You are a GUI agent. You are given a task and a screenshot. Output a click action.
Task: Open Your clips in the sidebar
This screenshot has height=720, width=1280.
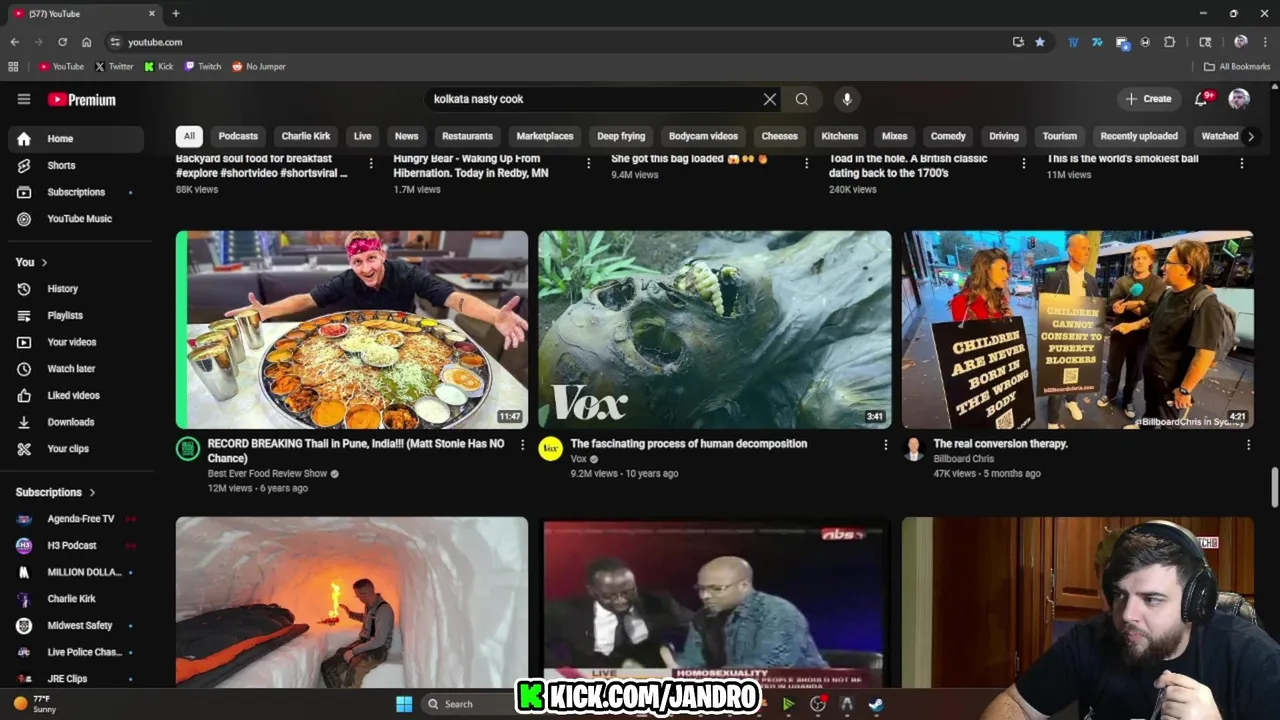[75, 449]
